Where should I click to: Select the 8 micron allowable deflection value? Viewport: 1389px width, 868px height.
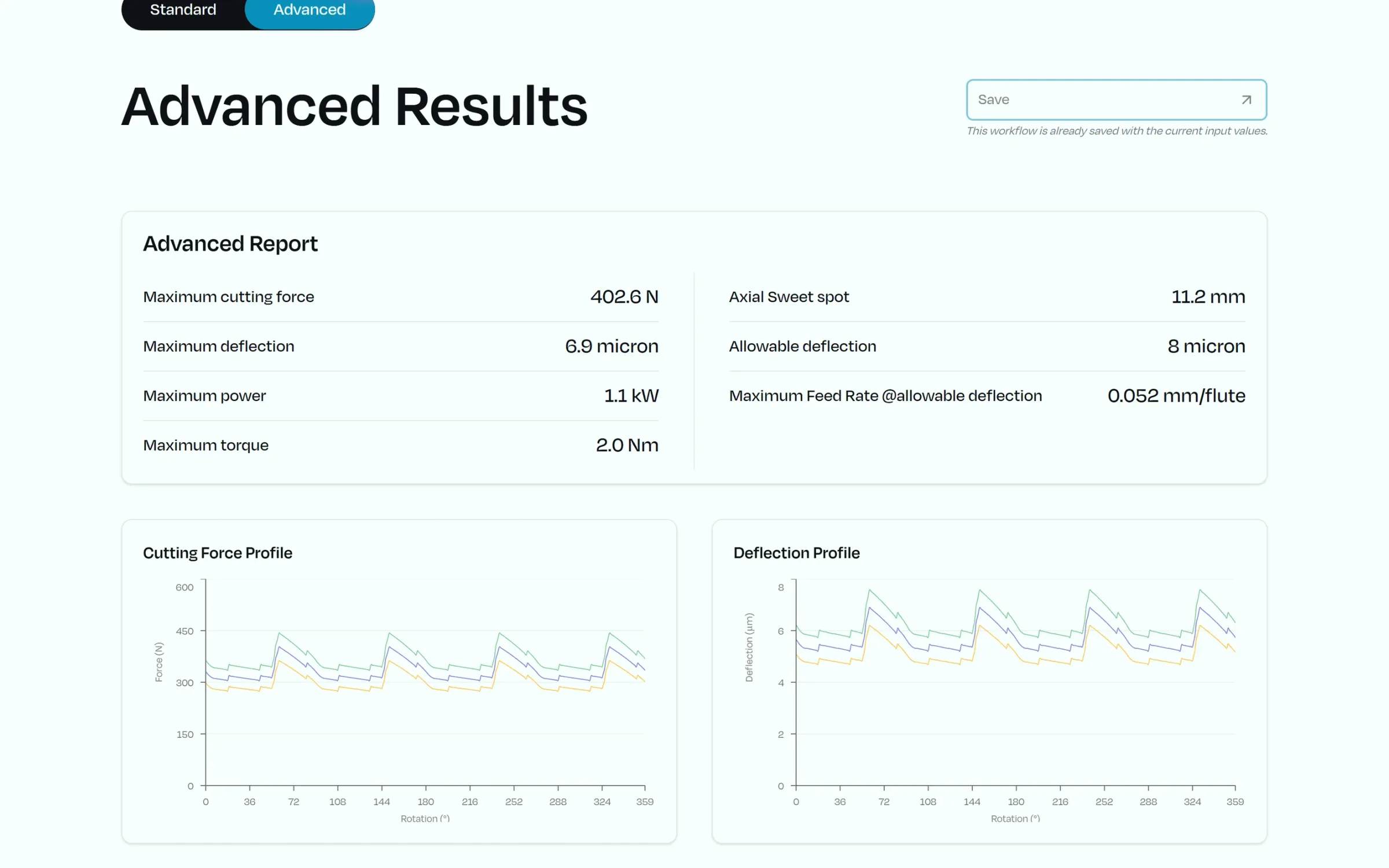click(x=1207, y=346)
